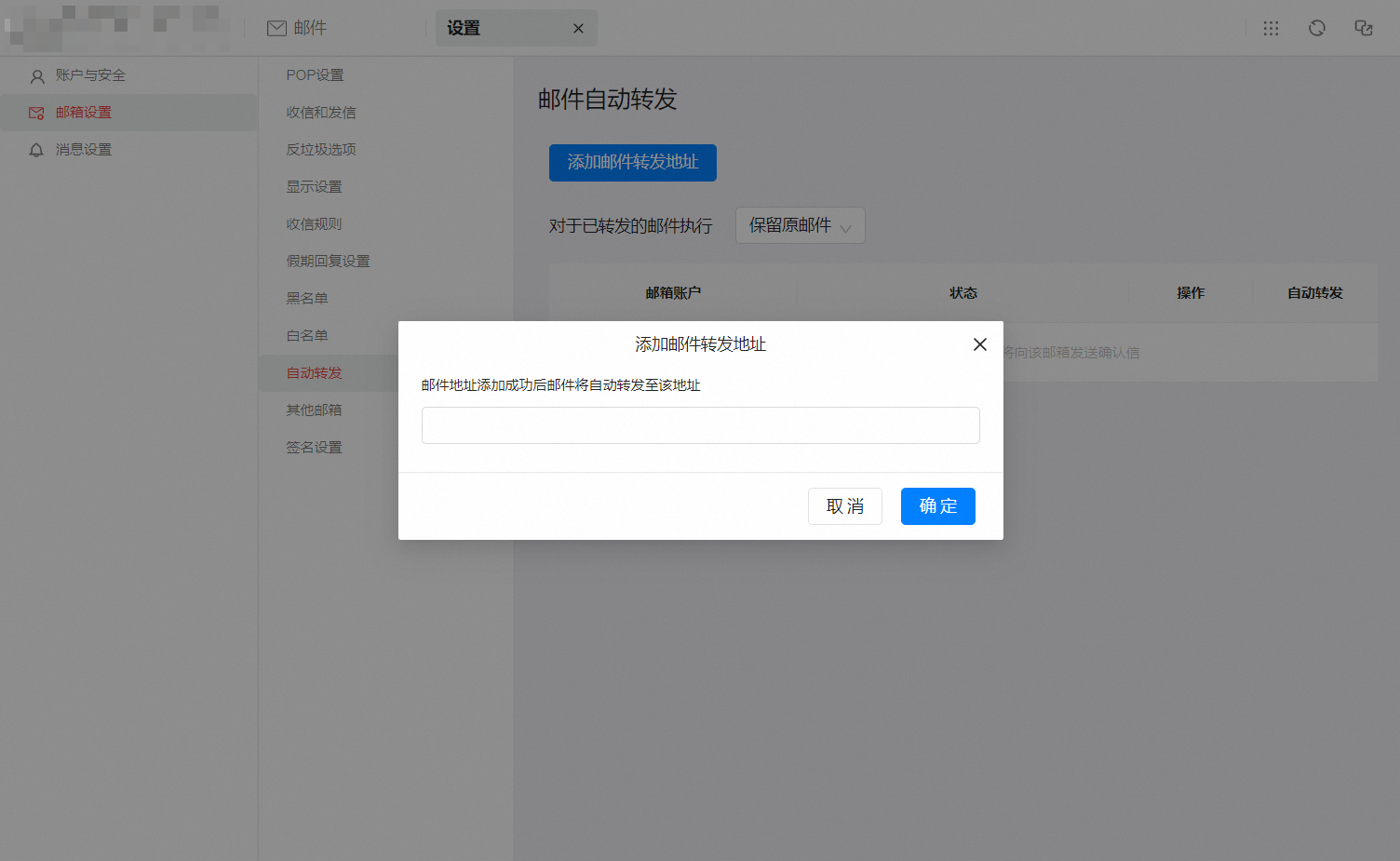
Task: Click the 操作 column header
Action: pos(1191,293)
